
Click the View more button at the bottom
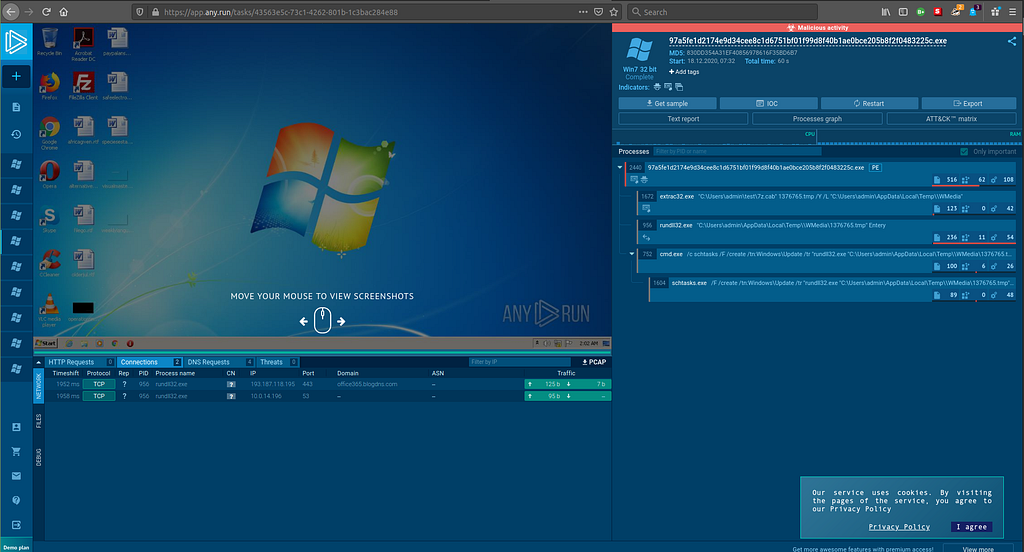point(978,549)
